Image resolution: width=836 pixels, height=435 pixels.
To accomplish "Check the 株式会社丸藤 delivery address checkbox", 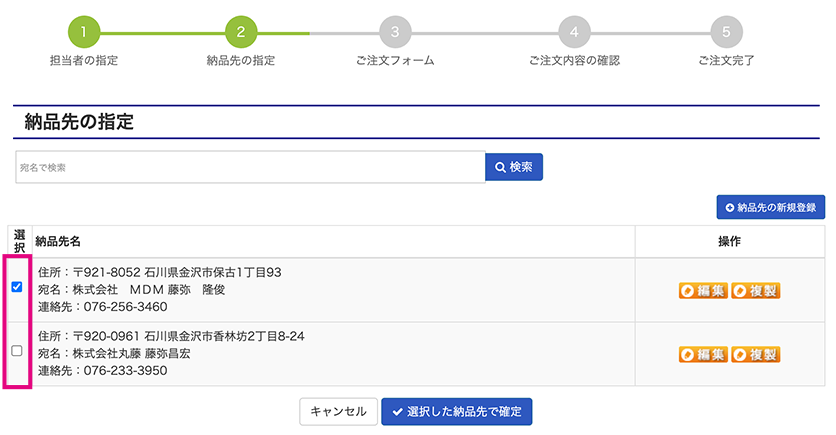I will coord(17,351).
